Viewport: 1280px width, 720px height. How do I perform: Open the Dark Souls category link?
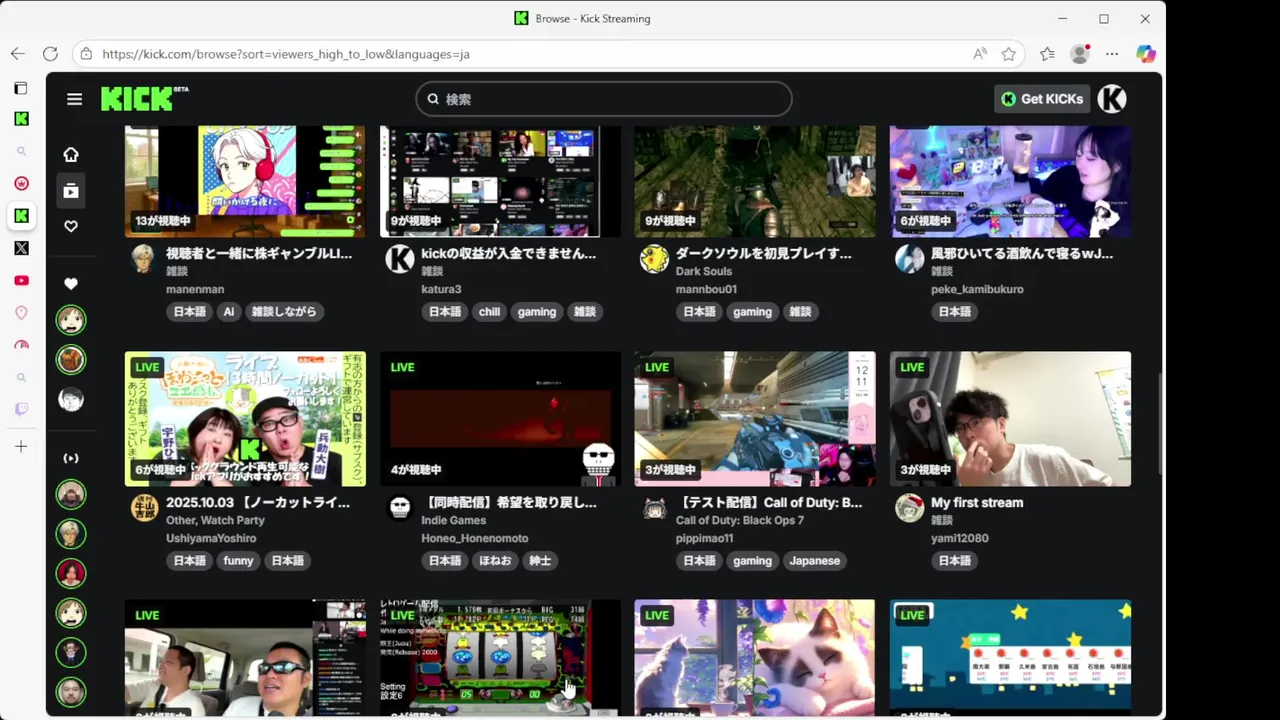pyautogui.click(x=704, y=271)
